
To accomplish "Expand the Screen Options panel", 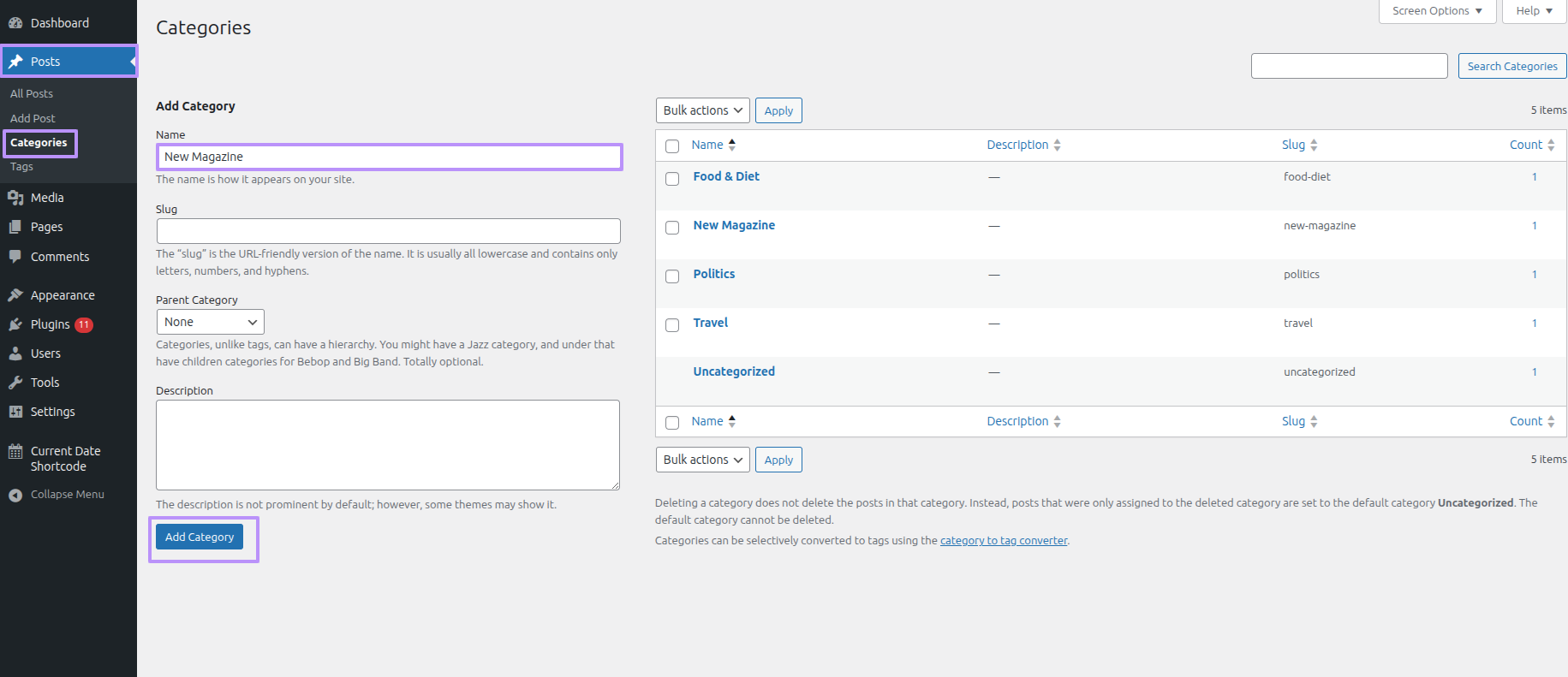I will pyautogui.click(x=1436, y=11).
